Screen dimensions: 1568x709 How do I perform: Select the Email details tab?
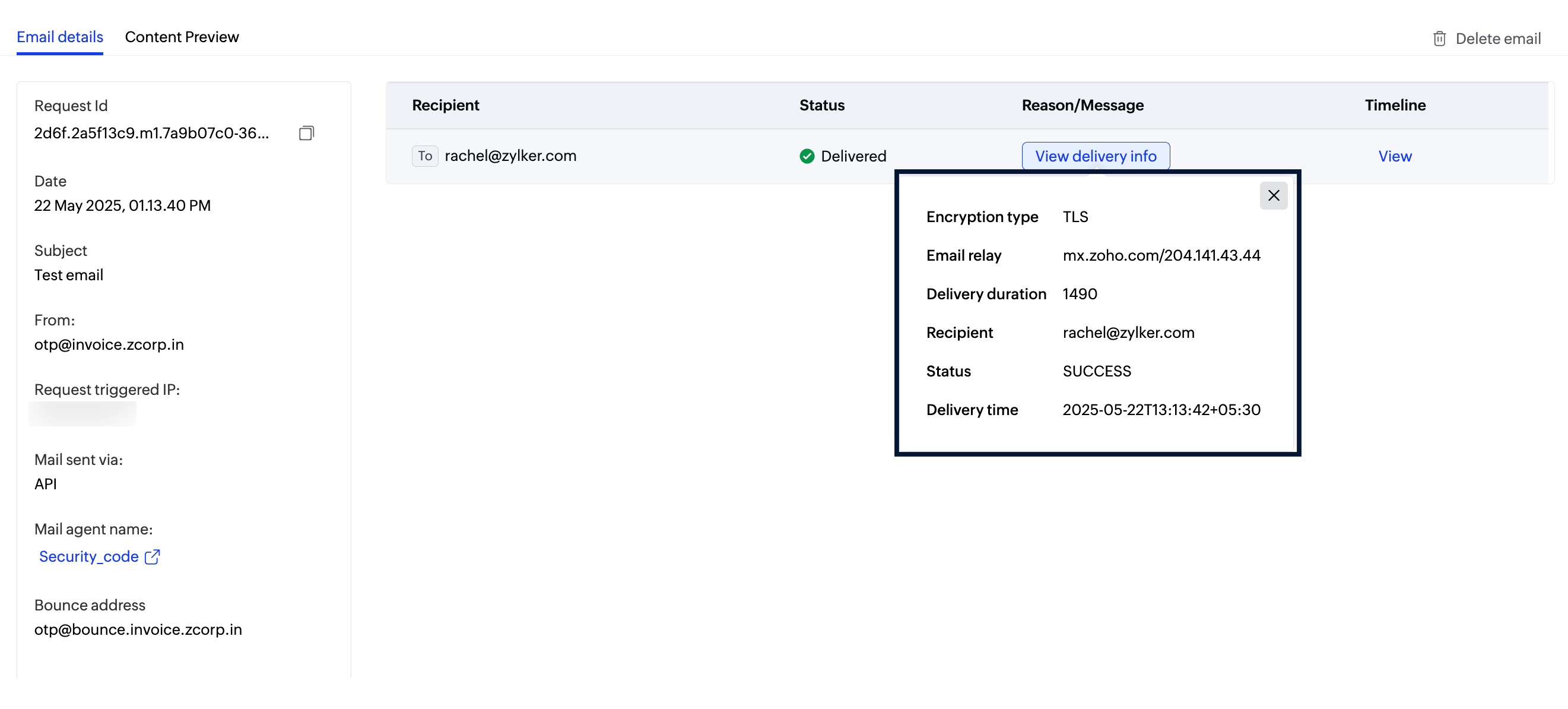coord(60,37)
